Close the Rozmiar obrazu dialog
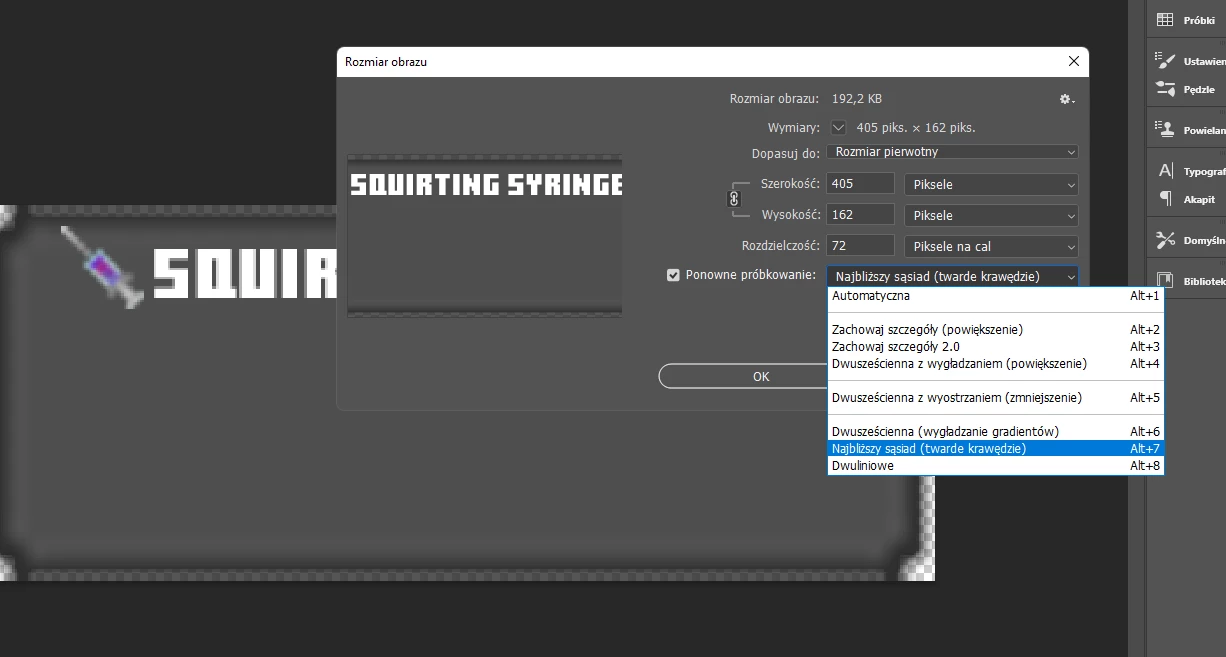The image size is (1226, 657). [1074, 61]
